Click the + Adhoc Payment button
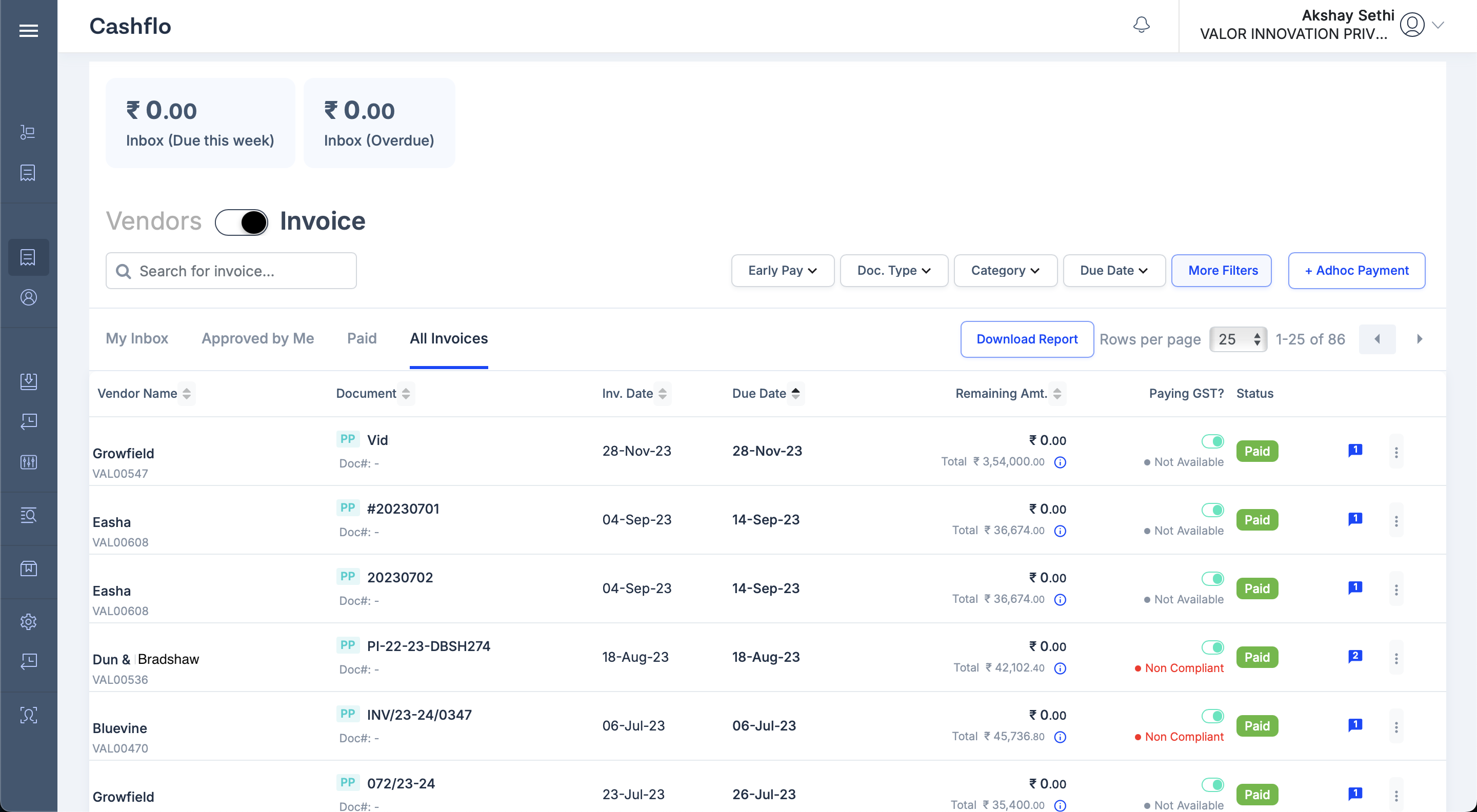This screenshot has width=1477, height=812. coord(1356,271)
